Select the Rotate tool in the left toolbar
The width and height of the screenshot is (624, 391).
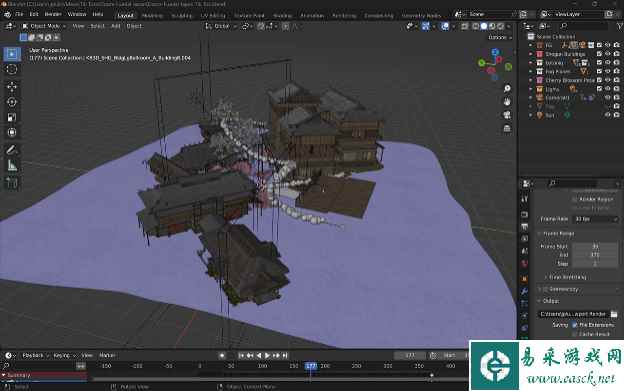pyautogui.click(x=12, y=102)
